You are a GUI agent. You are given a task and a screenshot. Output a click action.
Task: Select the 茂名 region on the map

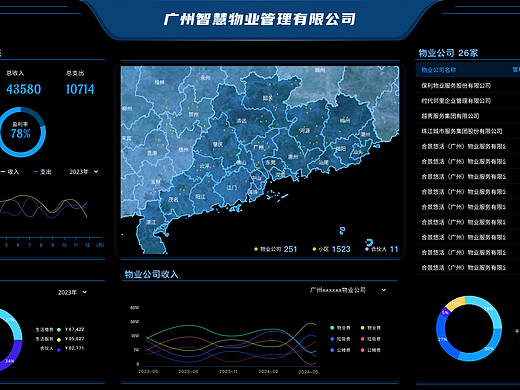pos(173,199)
